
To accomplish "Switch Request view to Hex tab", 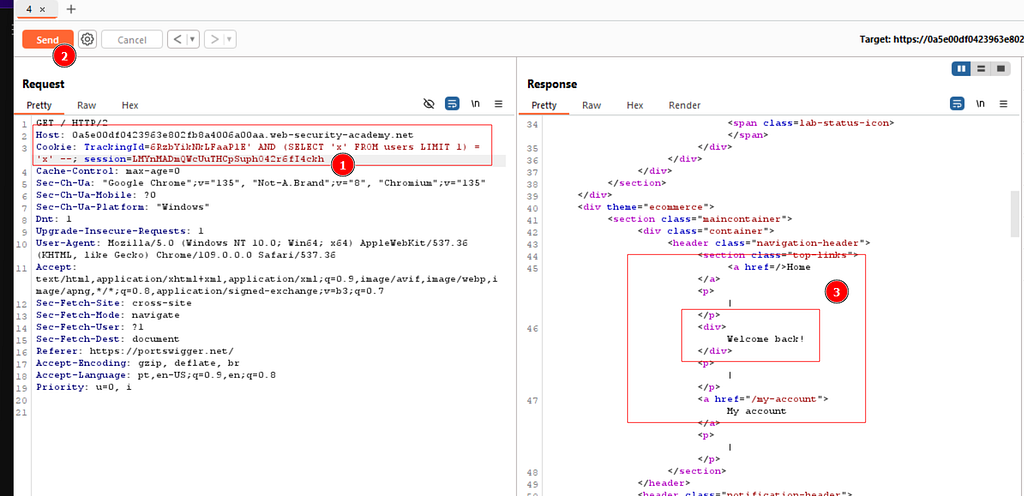I will (x=130, y=105).
